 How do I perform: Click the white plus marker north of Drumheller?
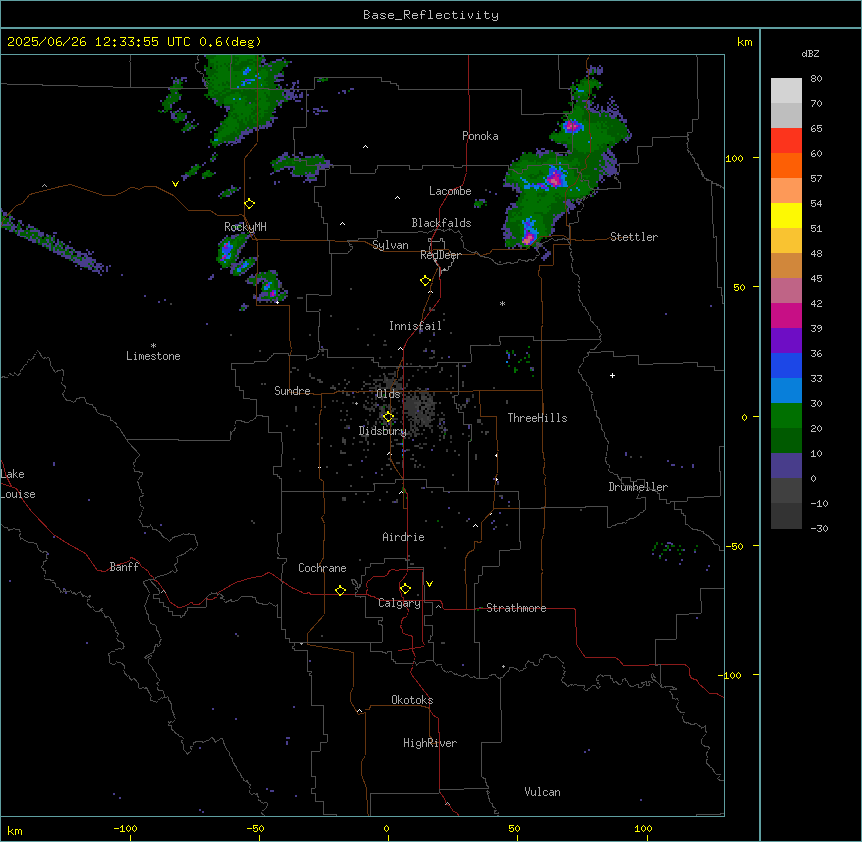coord(612,375)
